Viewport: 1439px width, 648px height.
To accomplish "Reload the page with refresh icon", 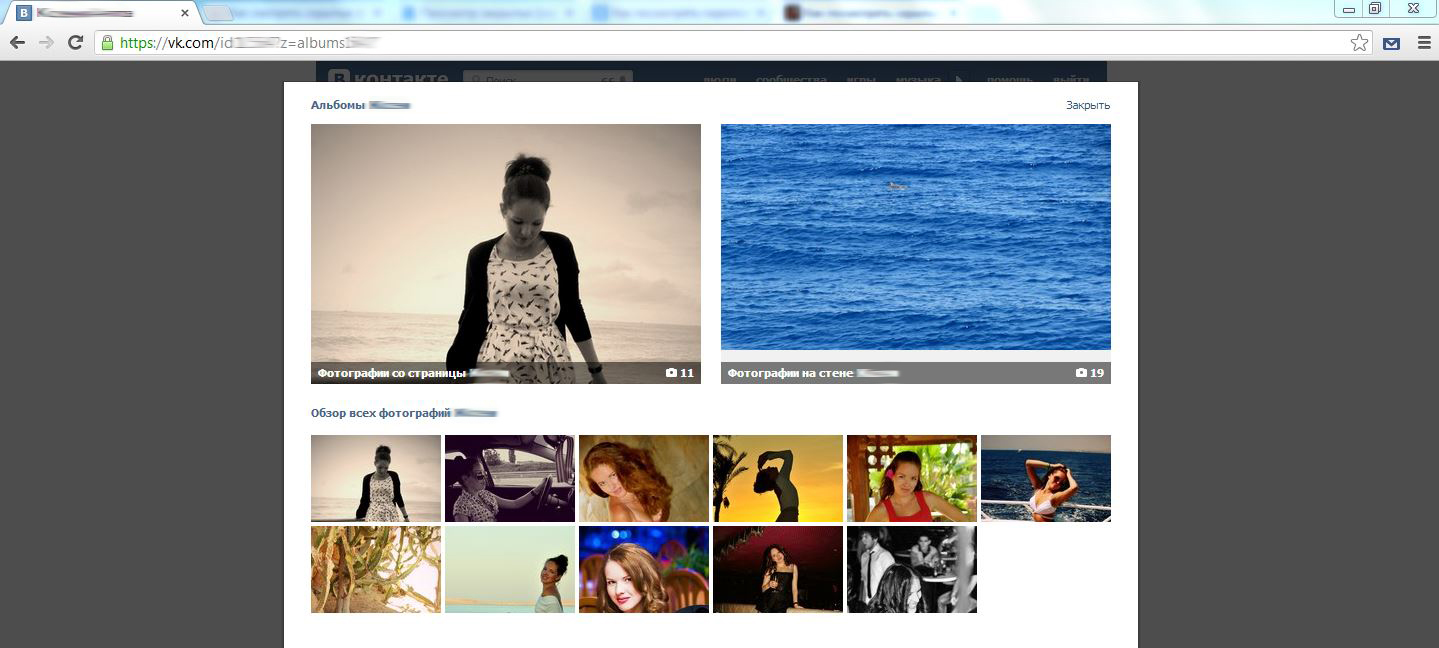I will (75, 43).
